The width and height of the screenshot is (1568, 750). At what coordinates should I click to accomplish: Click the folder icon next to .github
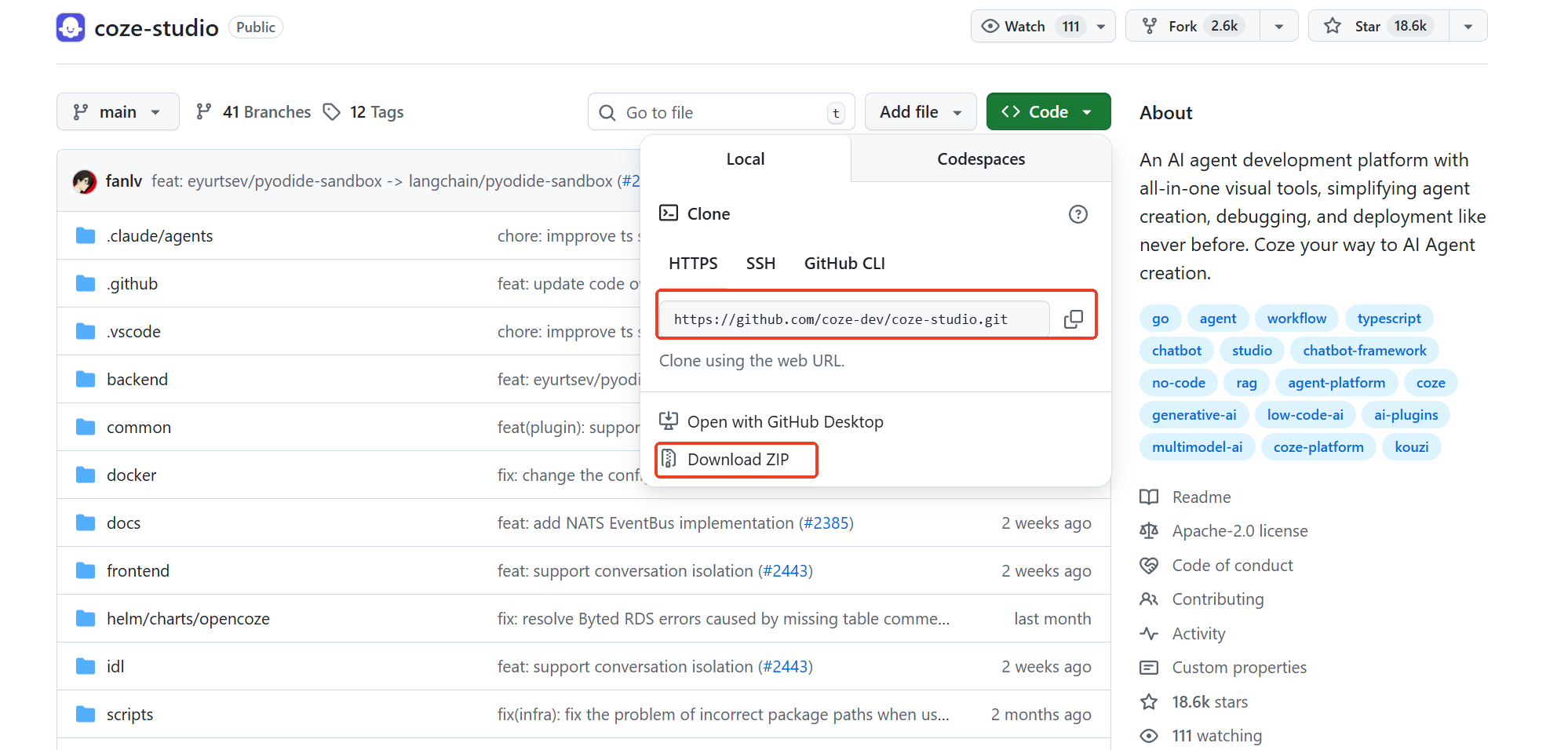(x=86, y=284)
